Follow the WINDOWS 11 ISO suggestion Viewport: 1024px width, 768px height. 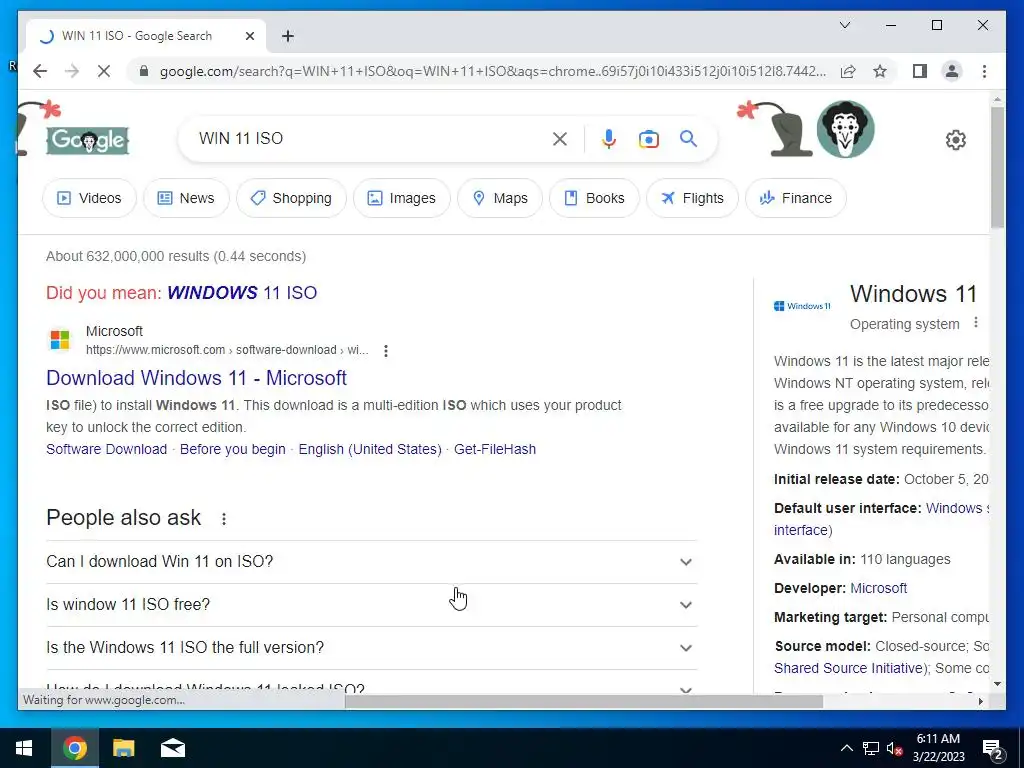242,293
